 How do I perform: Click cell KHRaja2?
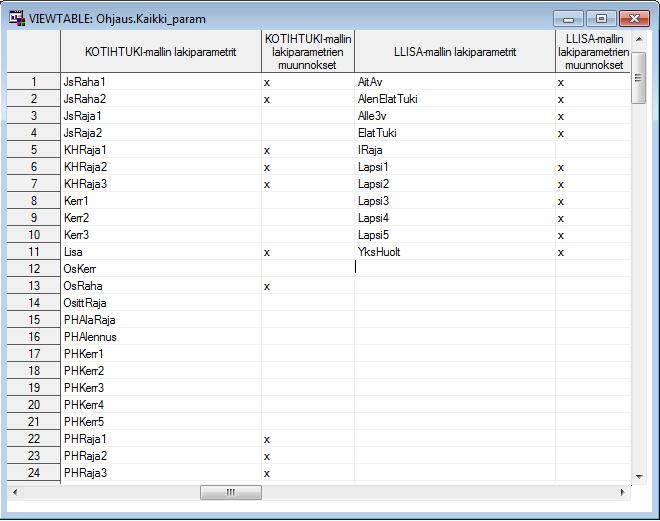(161, 167)
